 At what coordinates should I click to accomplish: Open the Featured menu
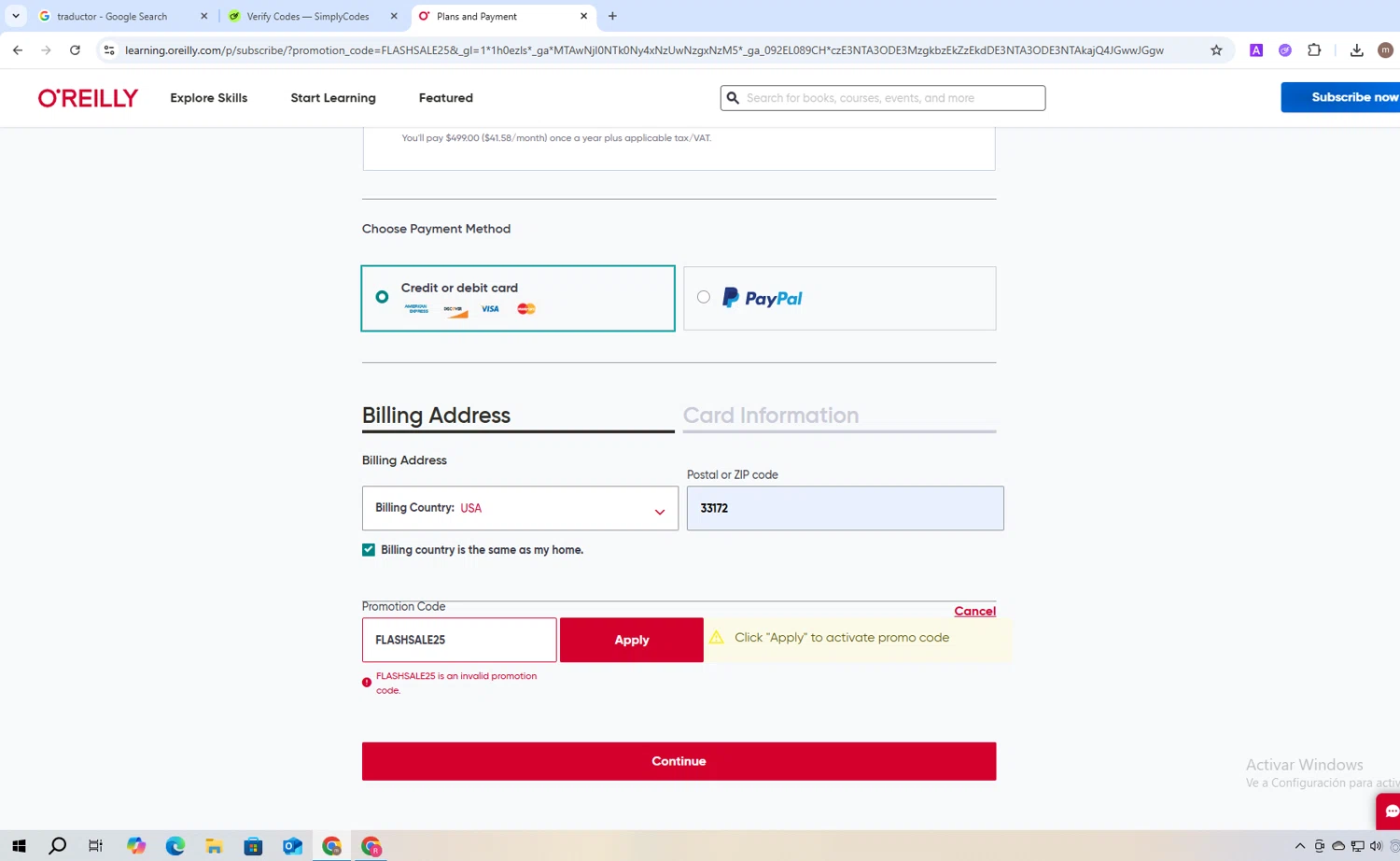point(446,98)
